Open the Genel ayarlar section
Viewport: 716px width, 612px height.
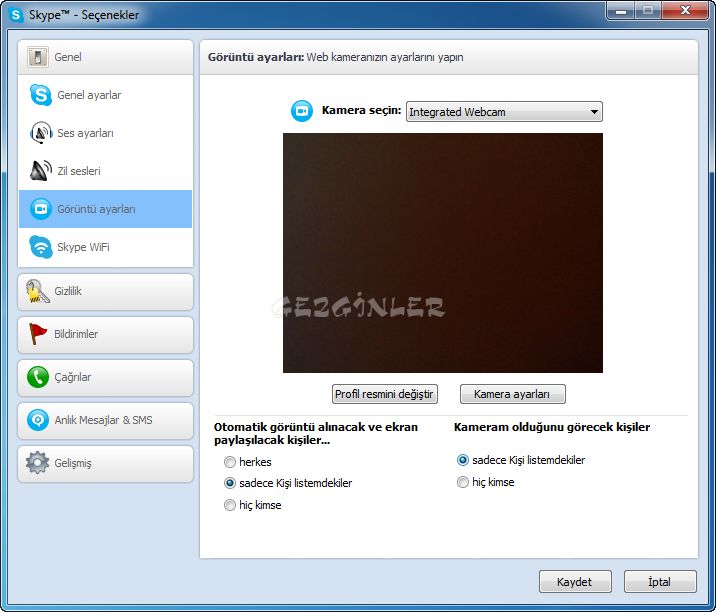pos(105,95)
